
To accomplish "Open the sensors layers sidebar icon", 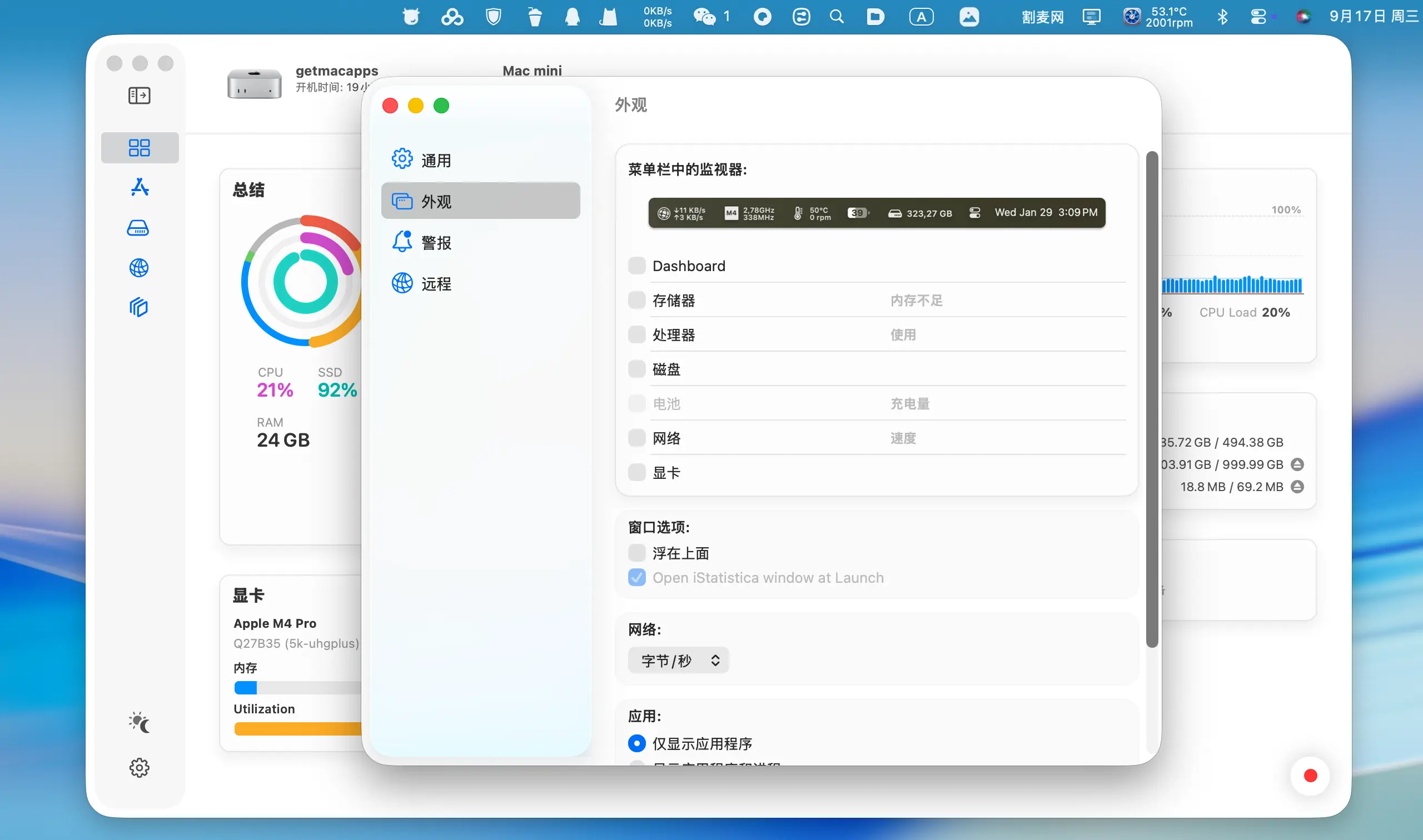I will coord(139,307).
